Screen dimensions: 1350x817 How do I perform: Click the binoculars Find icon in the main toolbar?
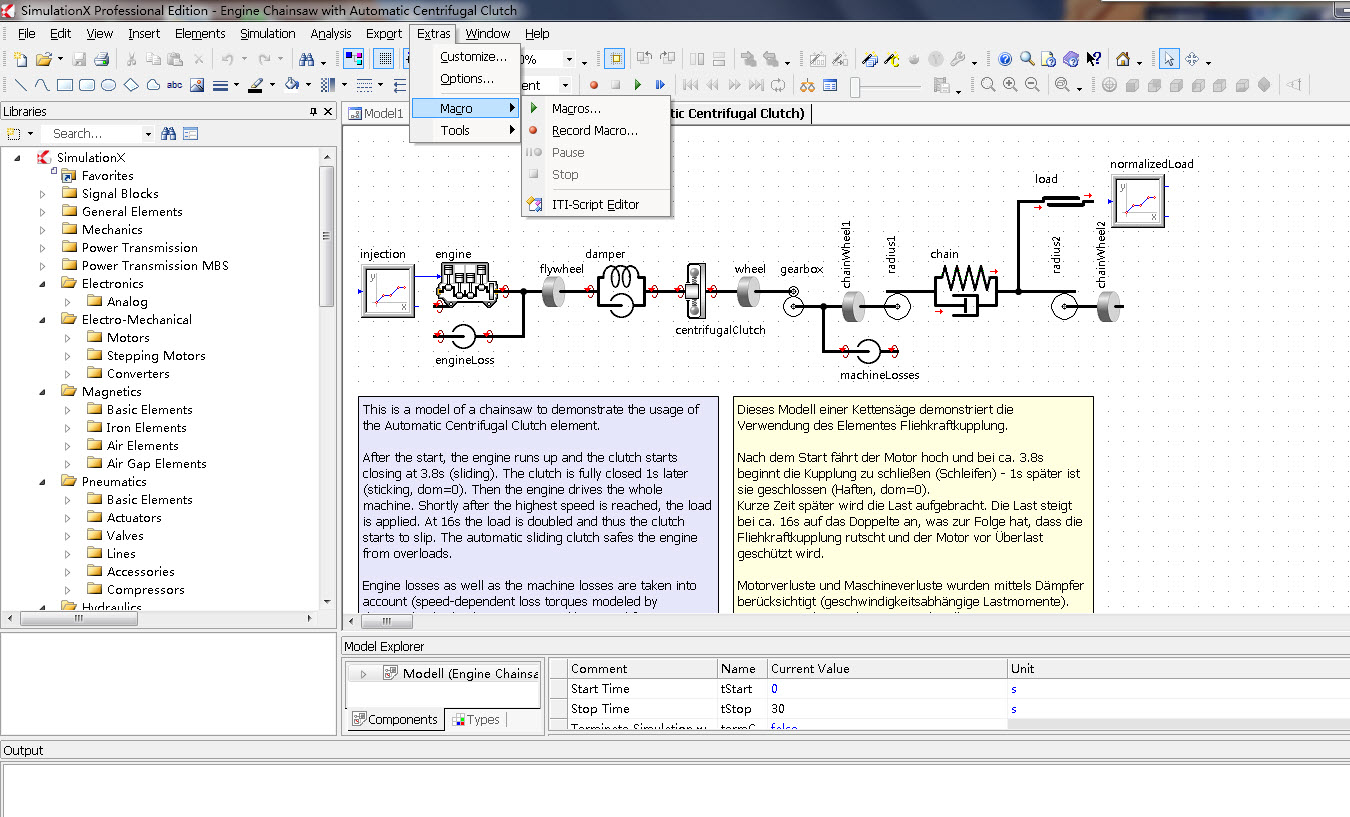coord(307,60)
